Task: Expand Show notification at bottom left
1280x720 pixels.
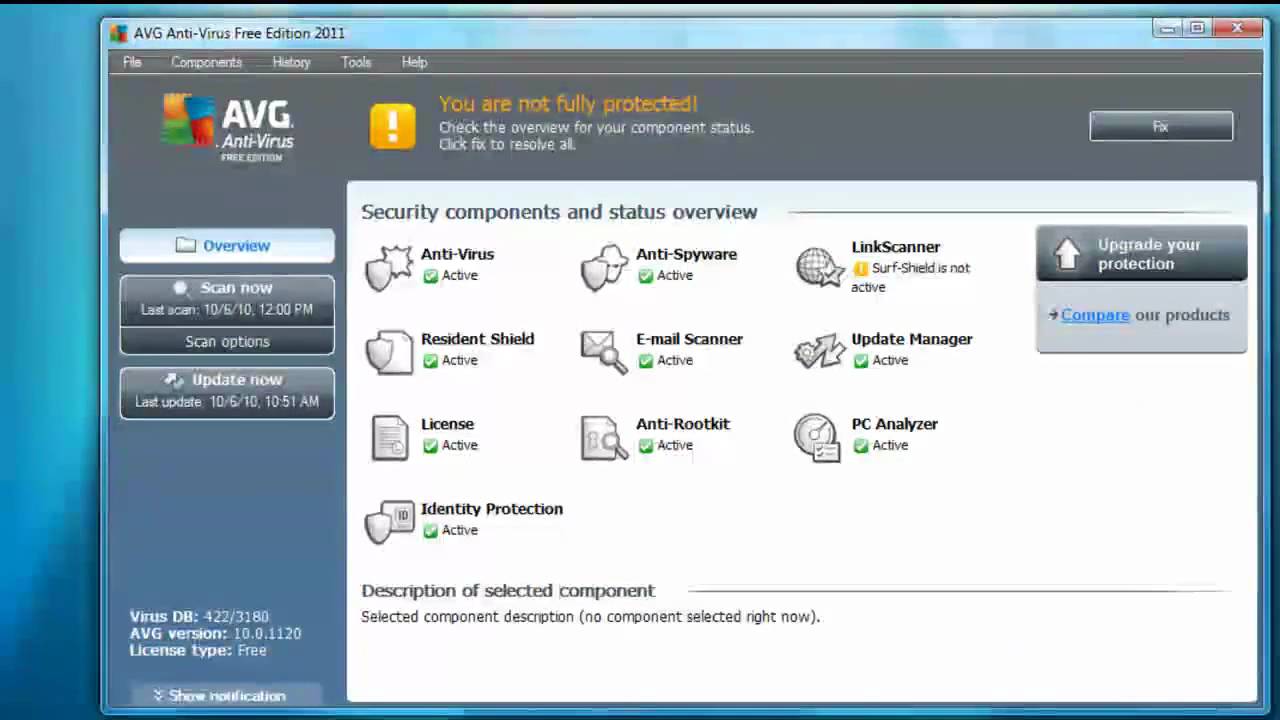Action: 227,695
